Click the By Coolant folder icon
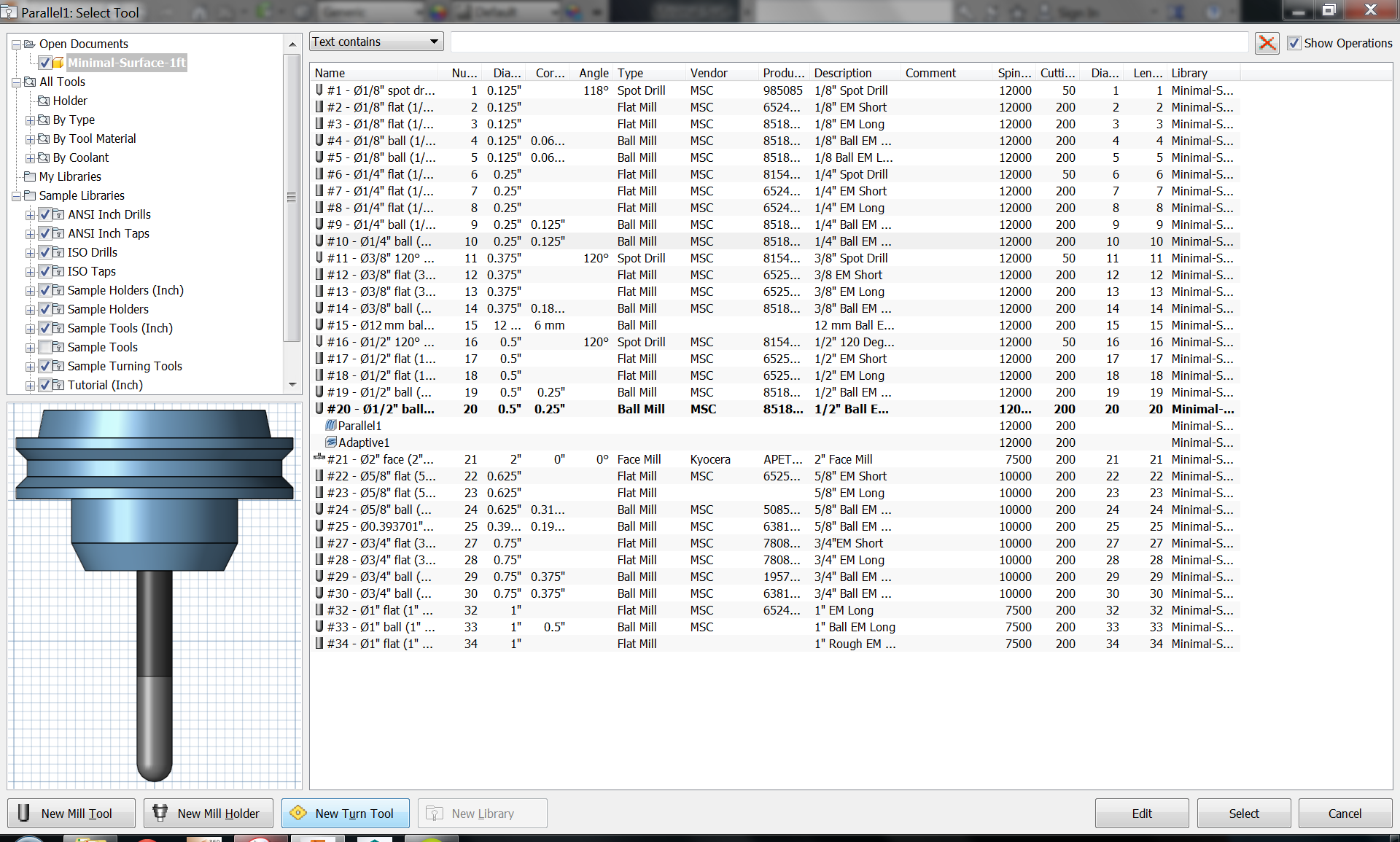 point(44,157)
